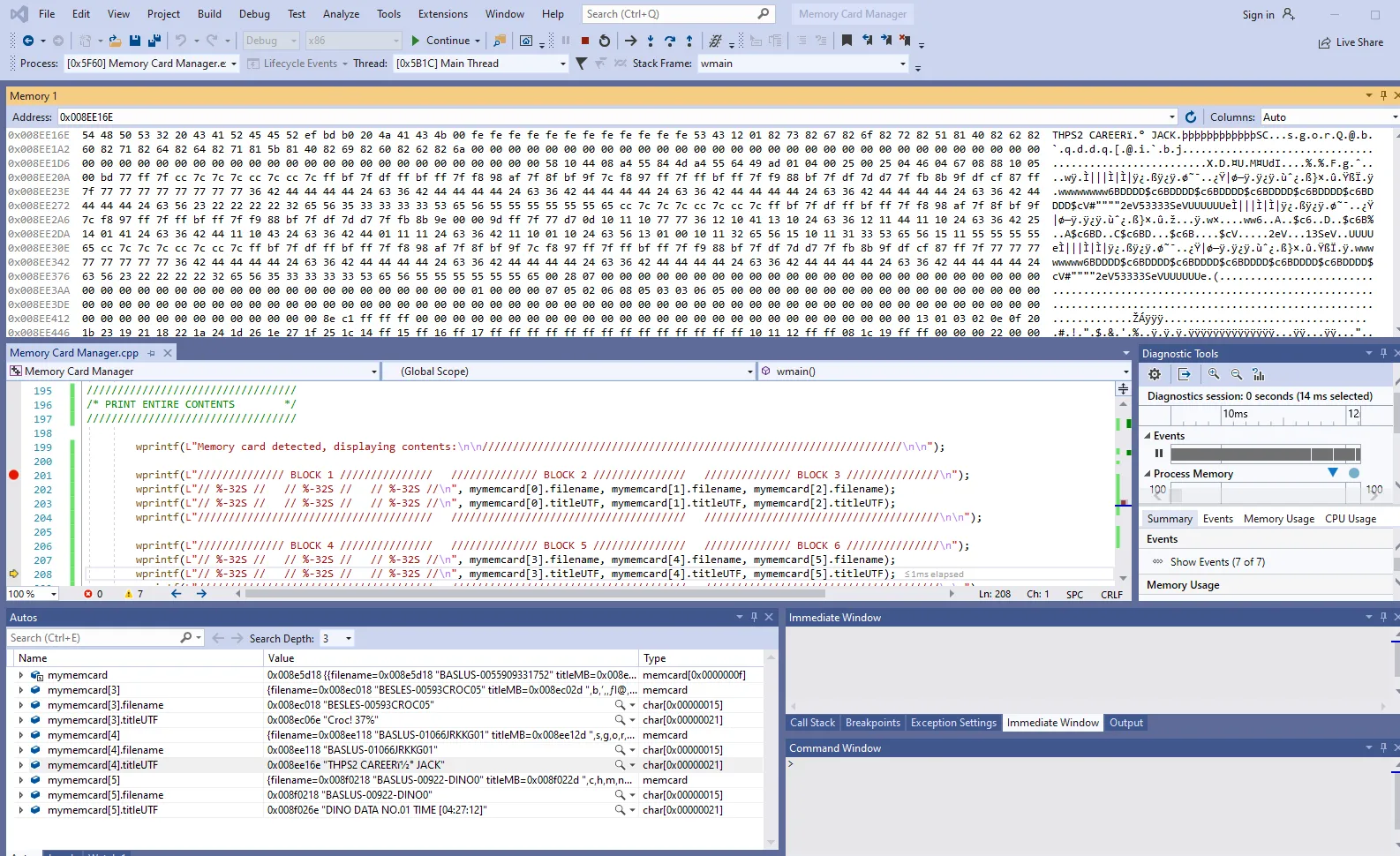Click the Step Over icon

pos(670,41)
